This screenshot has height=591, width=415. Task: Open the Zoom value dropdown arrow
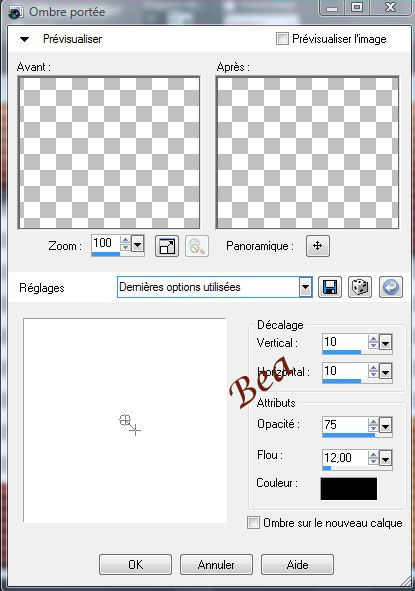(x=138, y=245)
